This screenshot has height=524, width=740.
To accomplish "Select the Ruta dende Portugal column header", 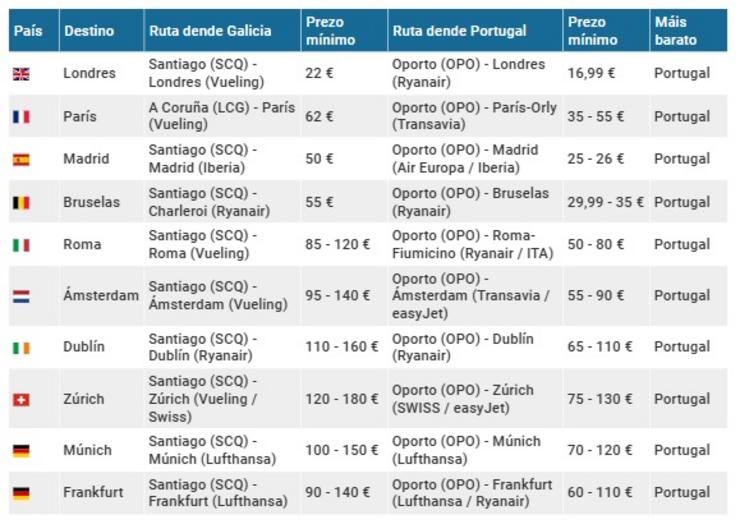I will (459, 31).
